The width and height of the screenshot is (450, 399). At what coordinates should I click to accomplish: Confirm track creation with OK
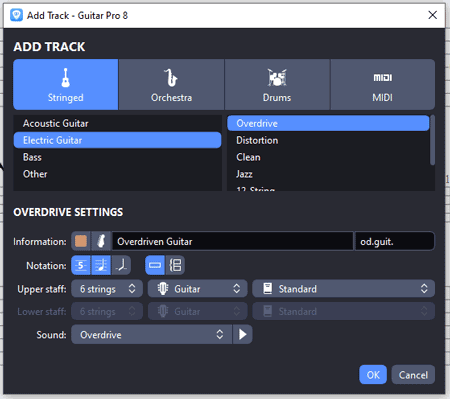[x=373, y=375]
